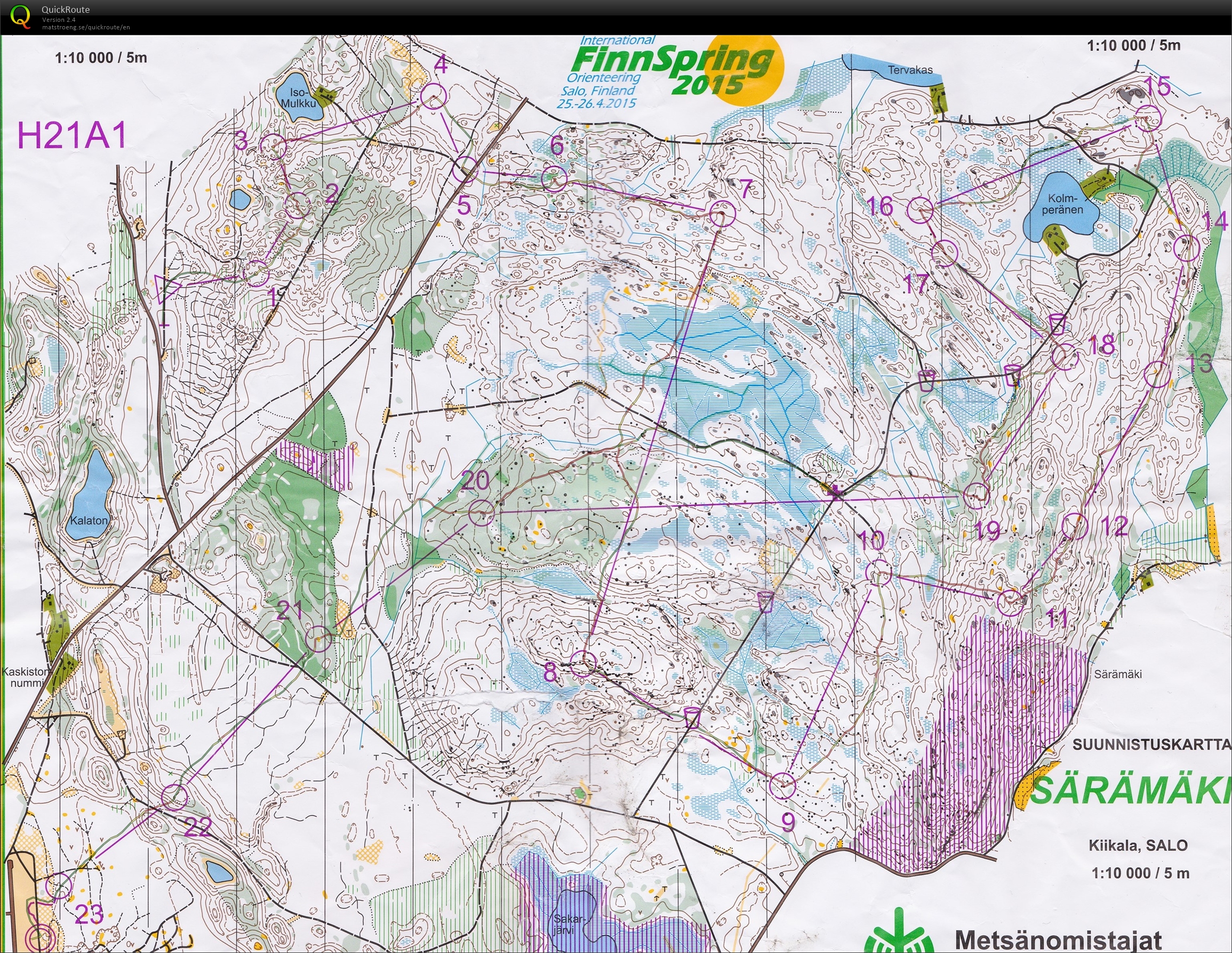The height and width of the screenshot is (953, 1232).
Task: Click the H21A1 course class label
Action: click(x=71, y=136)
